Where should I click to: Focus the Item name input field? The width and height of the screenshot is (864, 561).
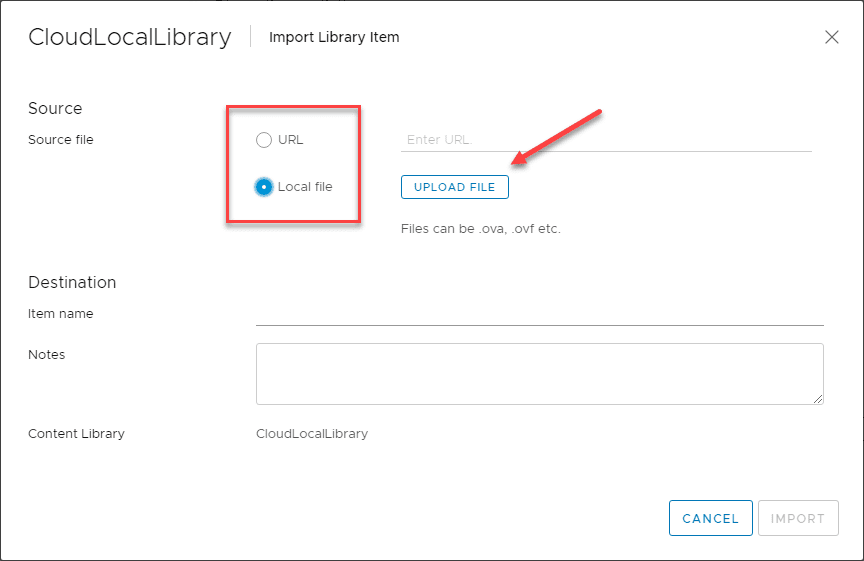(540, 314)
